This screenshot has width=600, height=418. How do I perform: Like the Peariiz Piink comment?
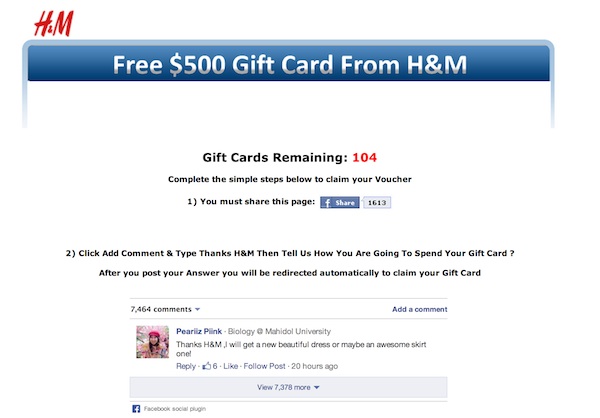230,366
